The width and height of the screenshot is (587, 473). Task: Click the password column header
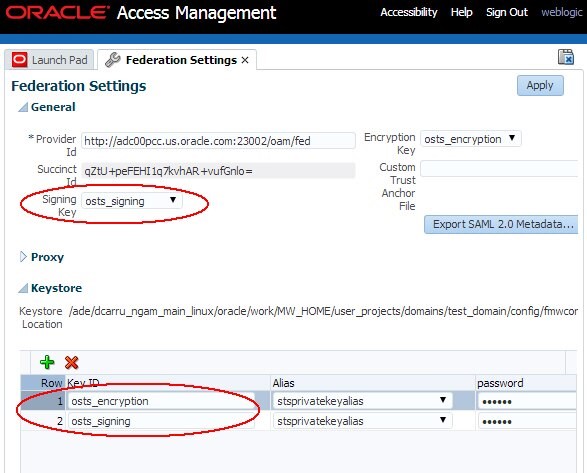[526, 383]
